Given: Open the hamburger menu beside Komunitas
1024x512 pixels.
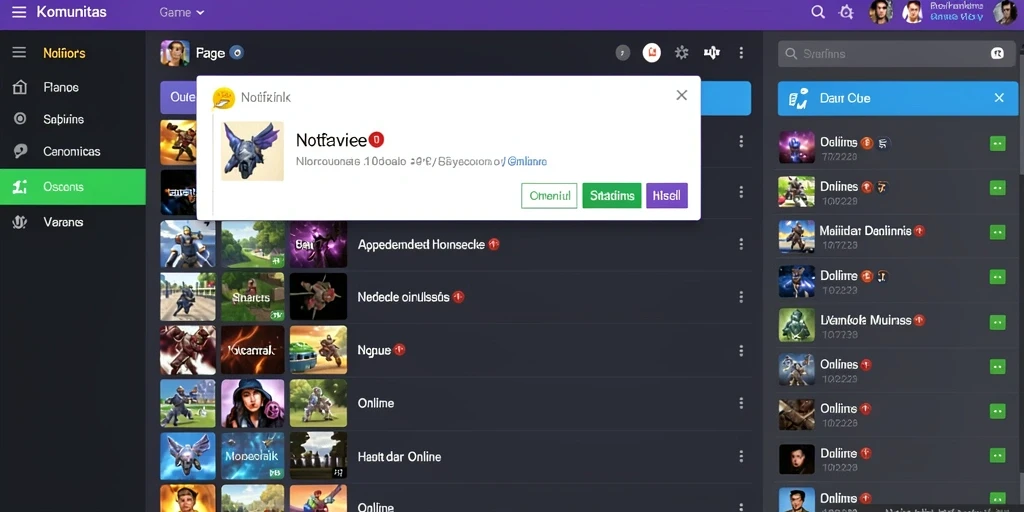Looking at the screenshot, I should click(19, 12).
